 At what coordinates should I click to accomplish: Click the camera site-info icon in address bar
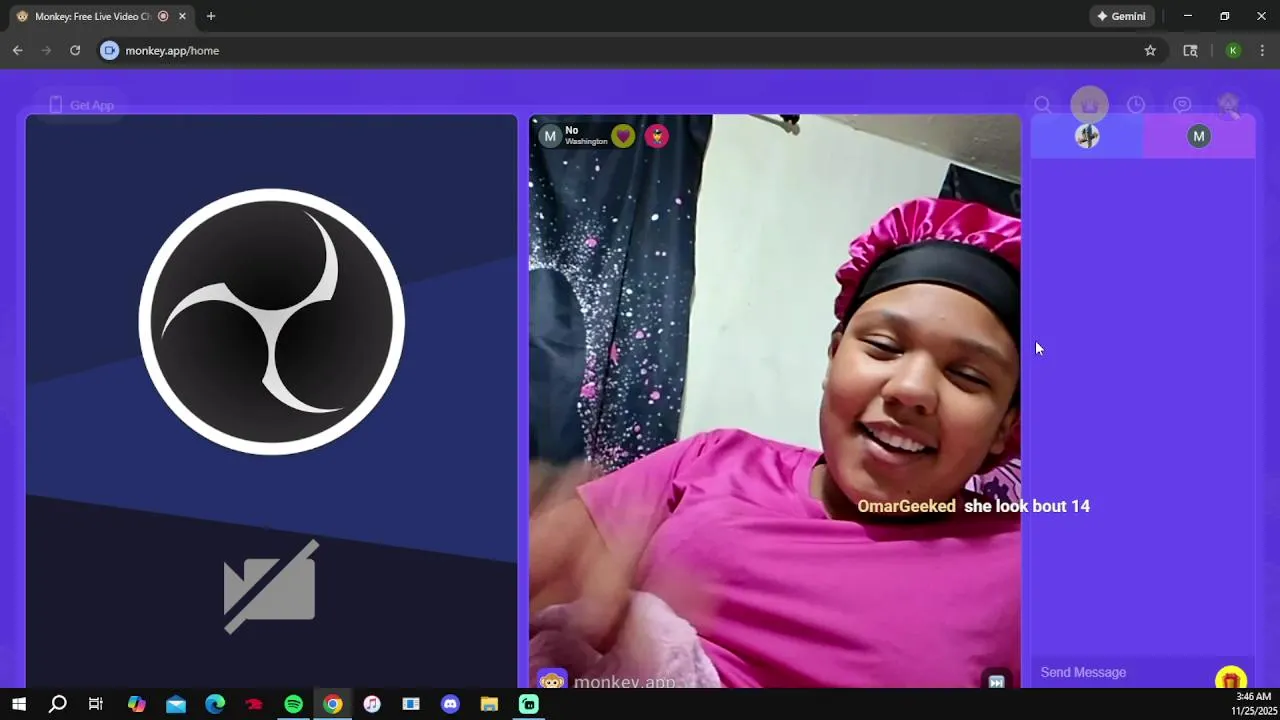110,50
